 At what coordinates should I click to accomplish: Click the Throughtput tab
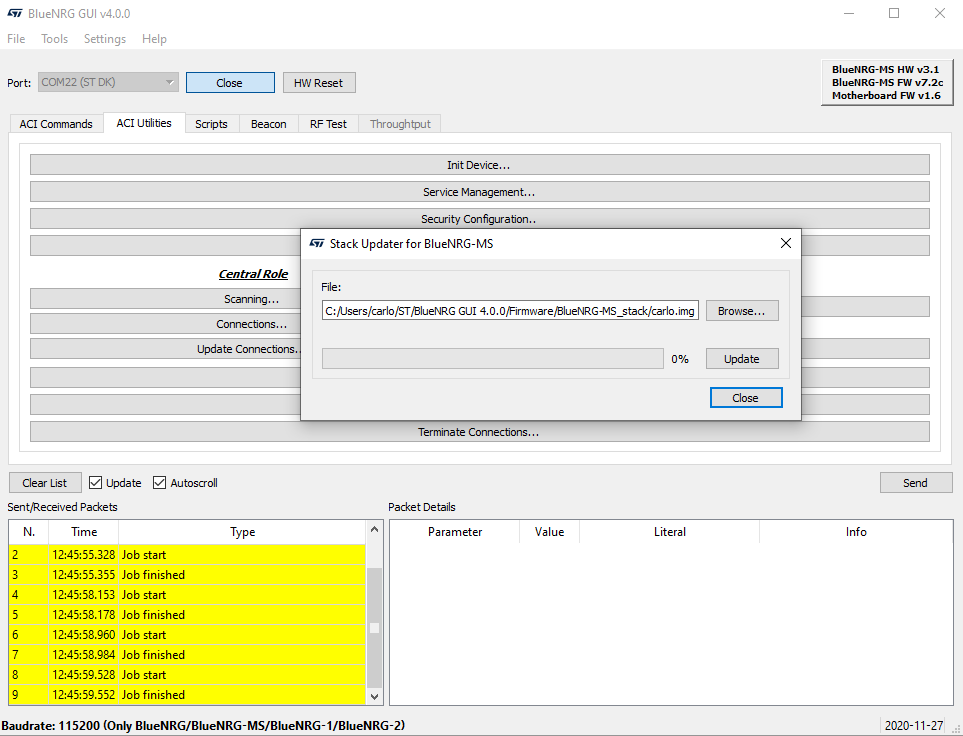click(400, 123)
